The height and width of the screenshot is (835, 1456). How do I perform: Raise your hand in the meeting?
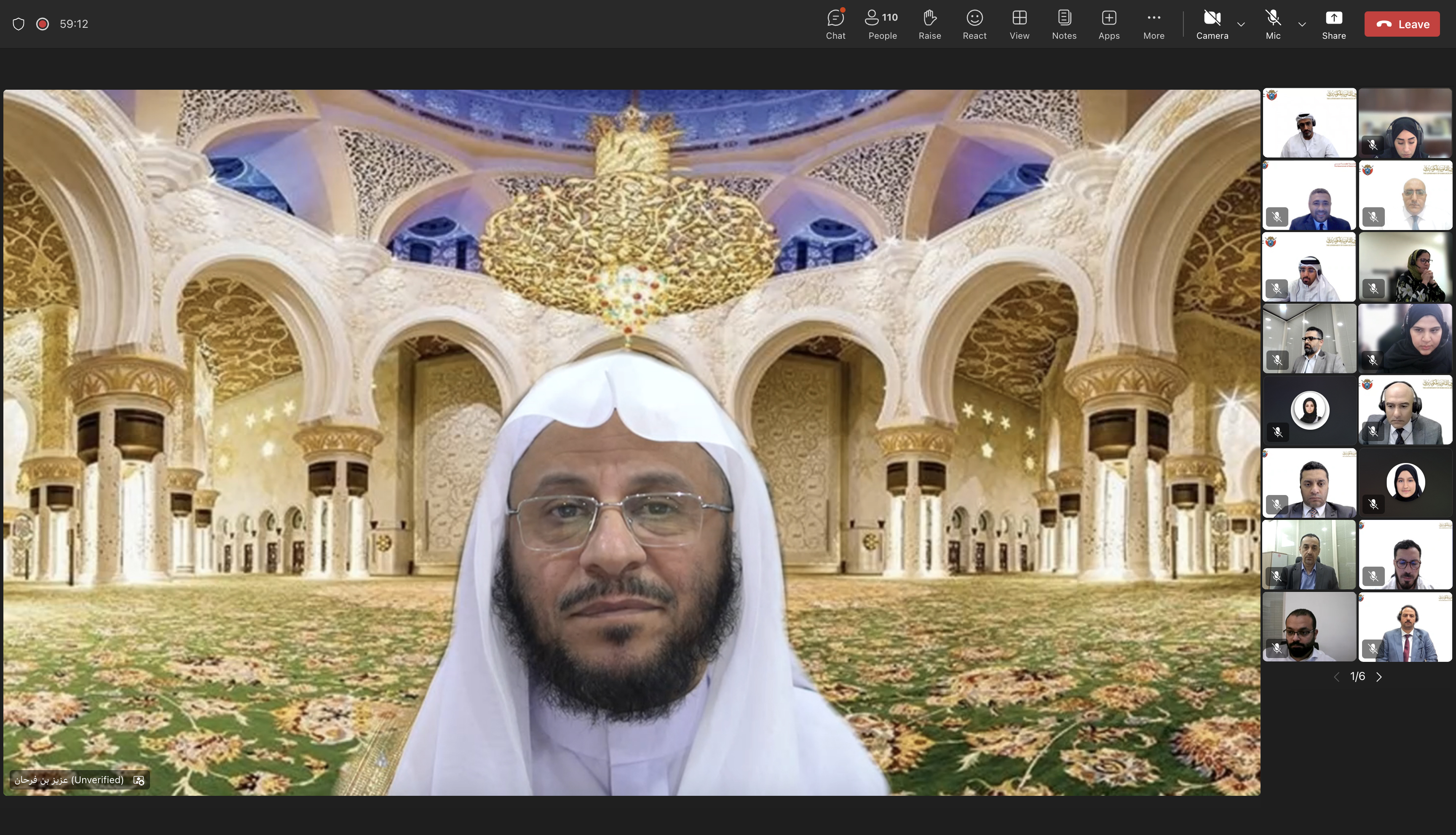pyautogui.click(x=929, y=24)
